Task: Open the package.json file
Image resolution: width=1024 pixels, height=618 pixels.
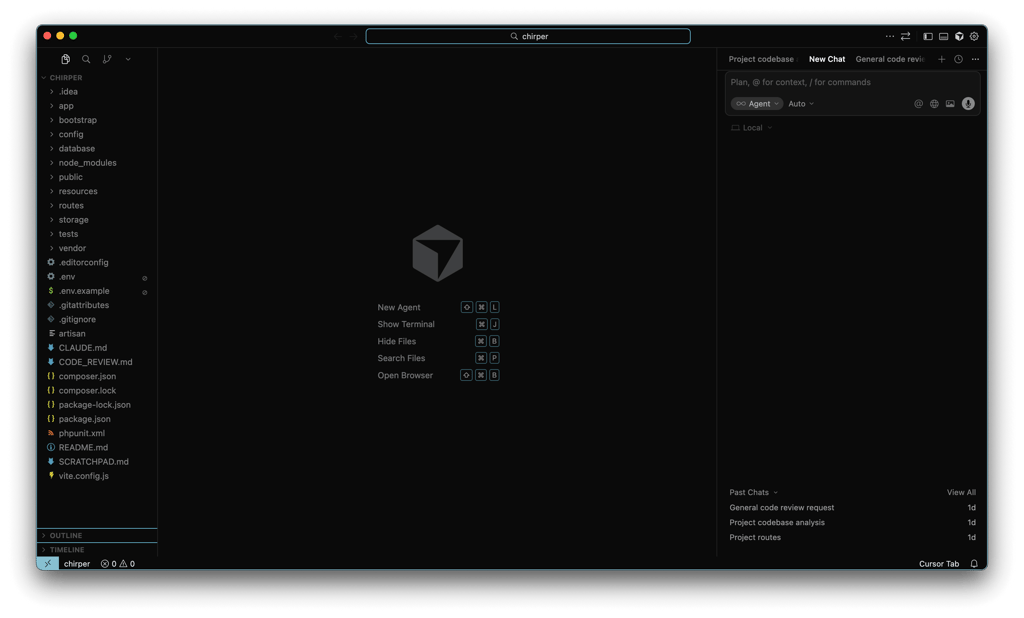Action: pyautogui.click(x=97, y=419)
